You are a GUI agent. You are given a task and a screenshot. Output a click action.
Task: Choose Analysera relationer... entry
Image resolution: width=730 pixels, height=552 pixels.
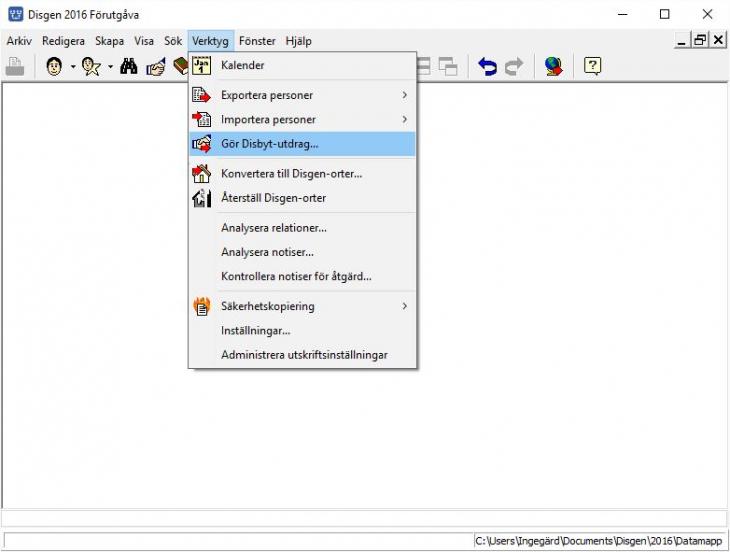(x=302, y=228)
